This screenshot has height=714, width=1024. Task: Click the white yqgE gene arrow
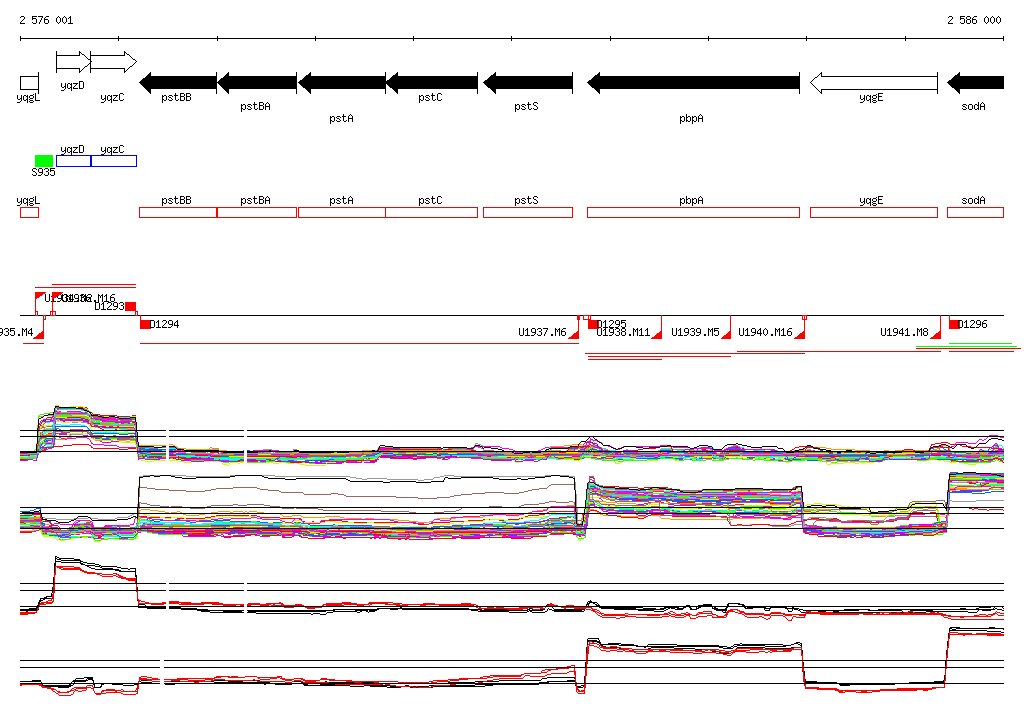873,83
